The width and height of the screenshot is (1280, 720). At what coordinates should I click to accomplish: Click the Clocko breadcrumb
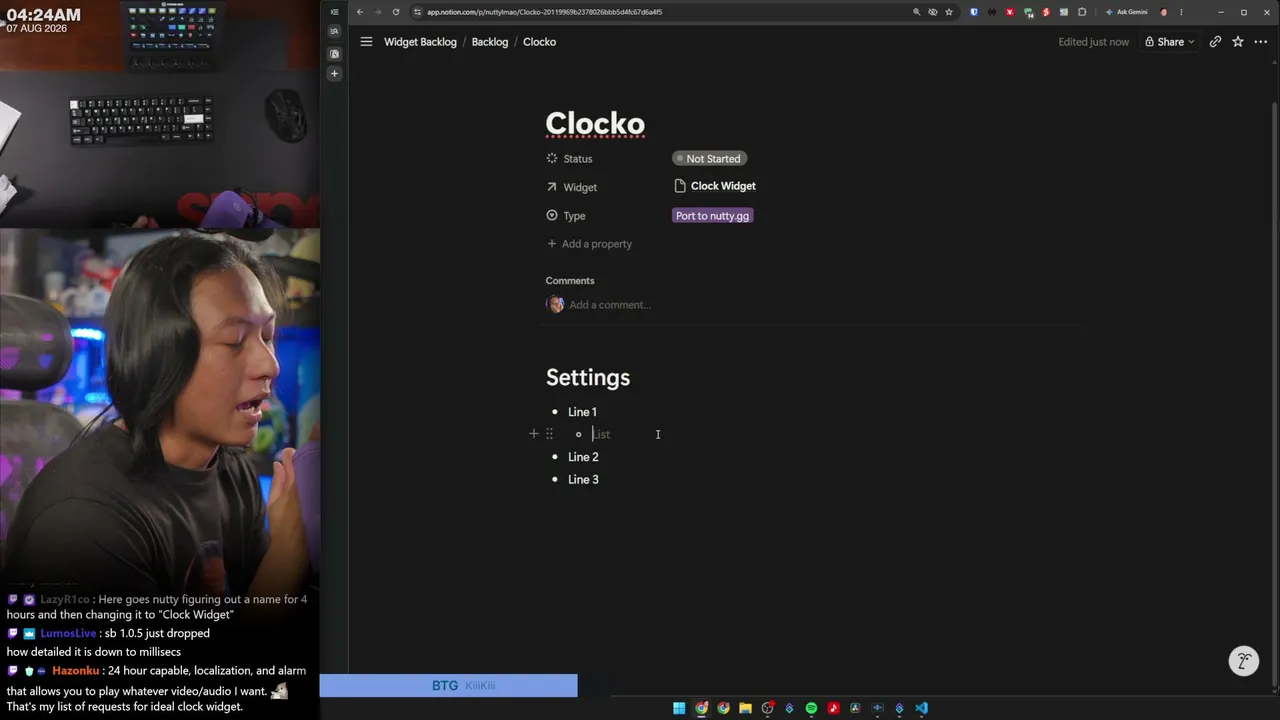tap(539, 42)
